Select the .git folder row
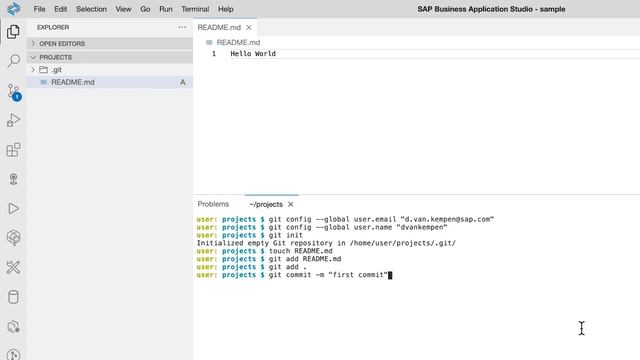 pos(110,70)
